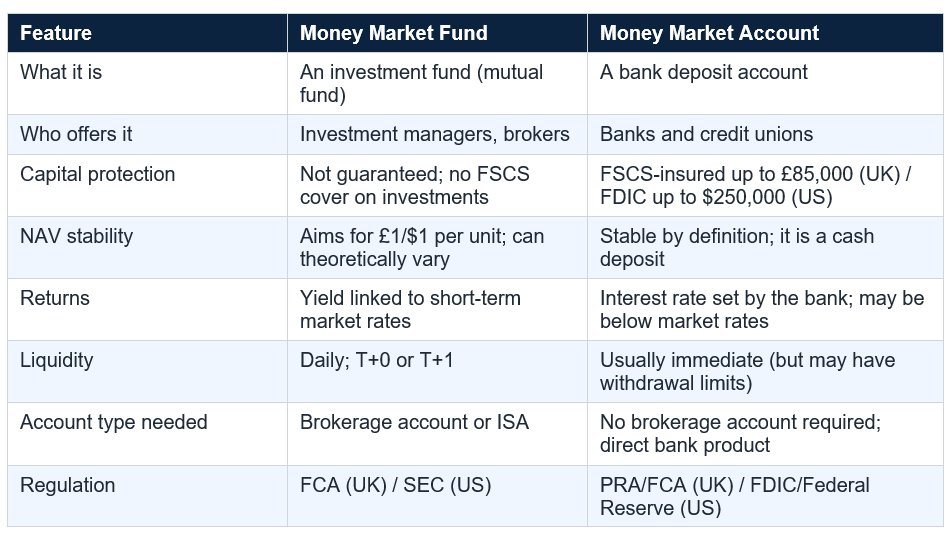Viewport: 949px width, 534px height.
Task: Select the 'Returns' row label
Action: [147, 309]
